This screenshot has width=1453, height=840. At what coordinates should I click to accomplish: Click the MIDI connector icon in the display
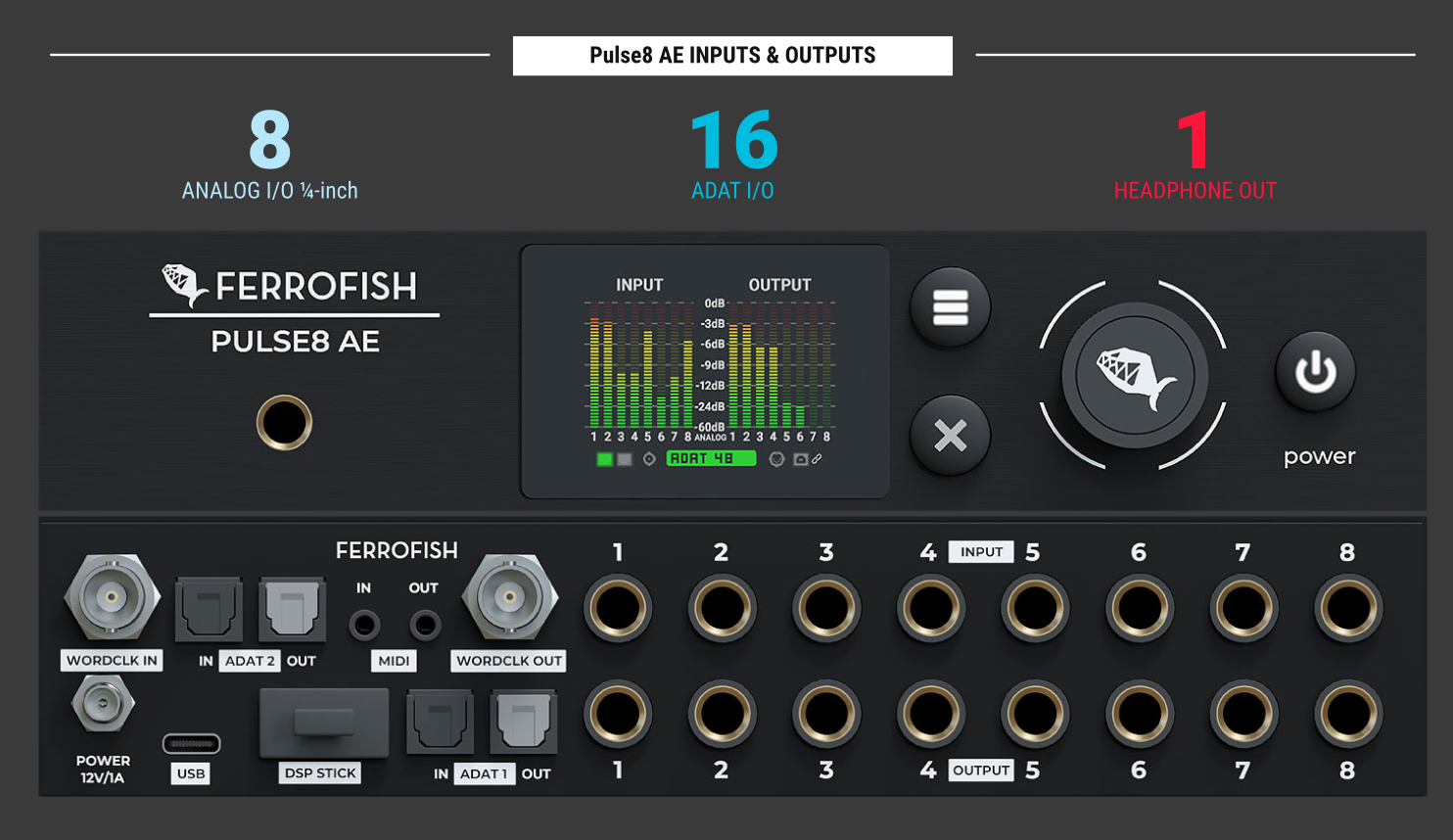pyautogui.click(x=776, y=459)
